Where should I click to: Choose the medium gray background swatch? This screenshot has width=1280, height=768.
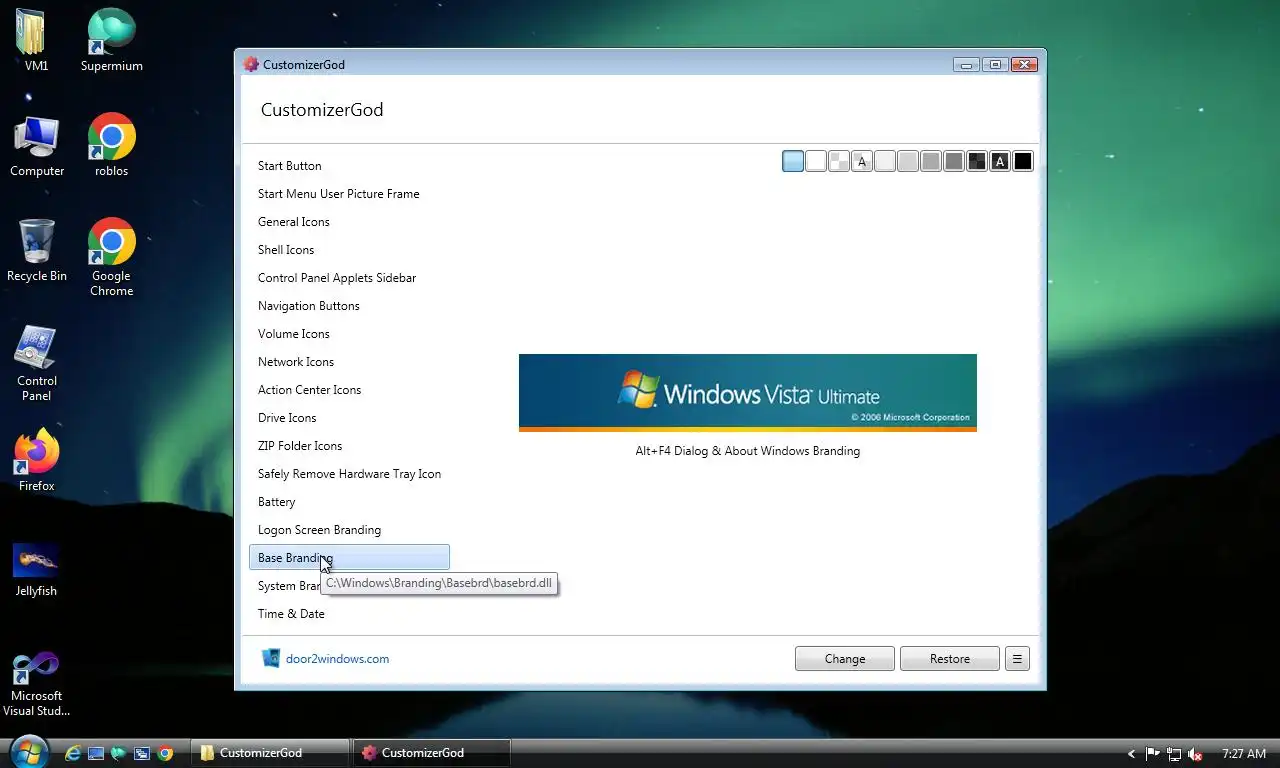click(931, 161)
